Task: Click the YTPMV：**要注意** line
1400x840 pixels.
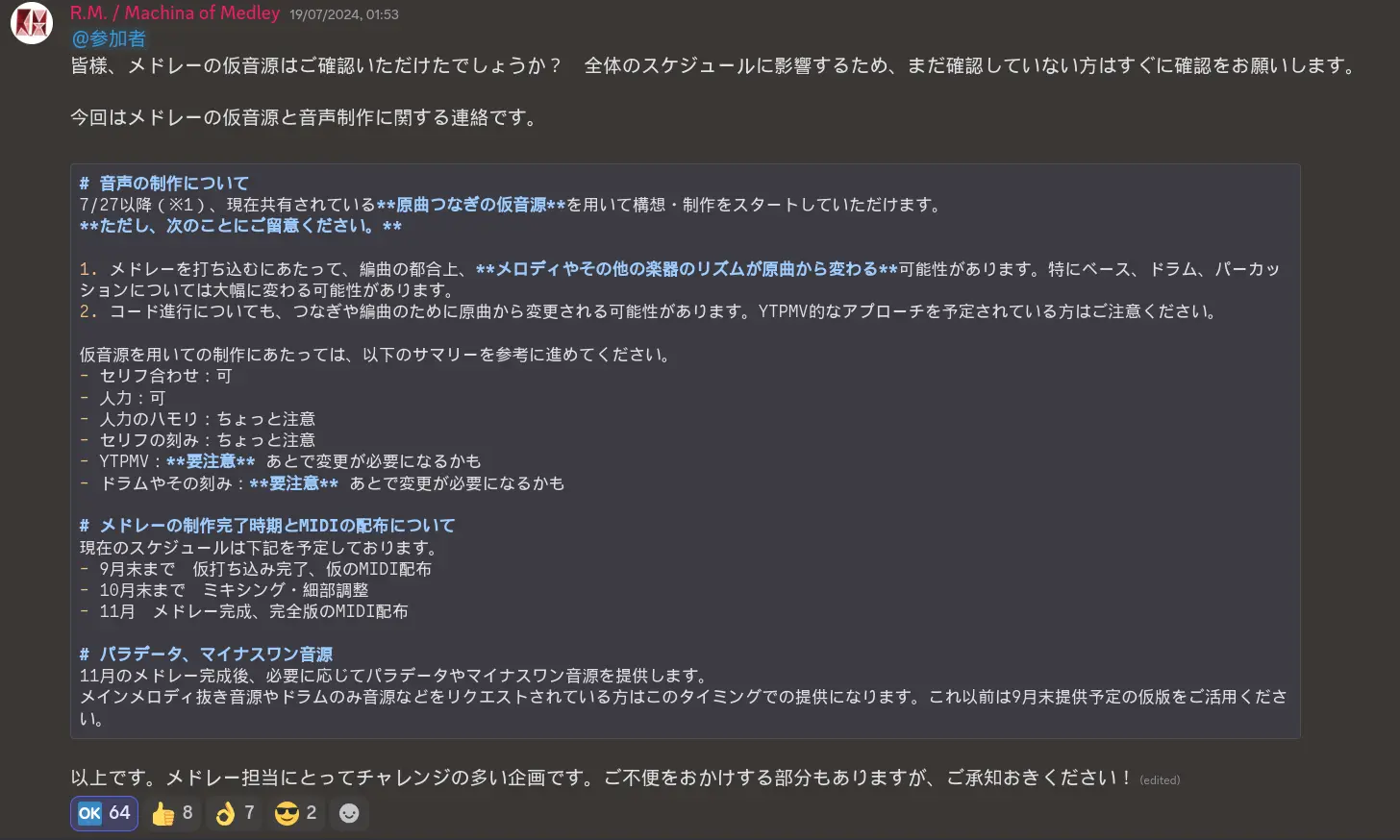Action: click(x=280, y=461)
